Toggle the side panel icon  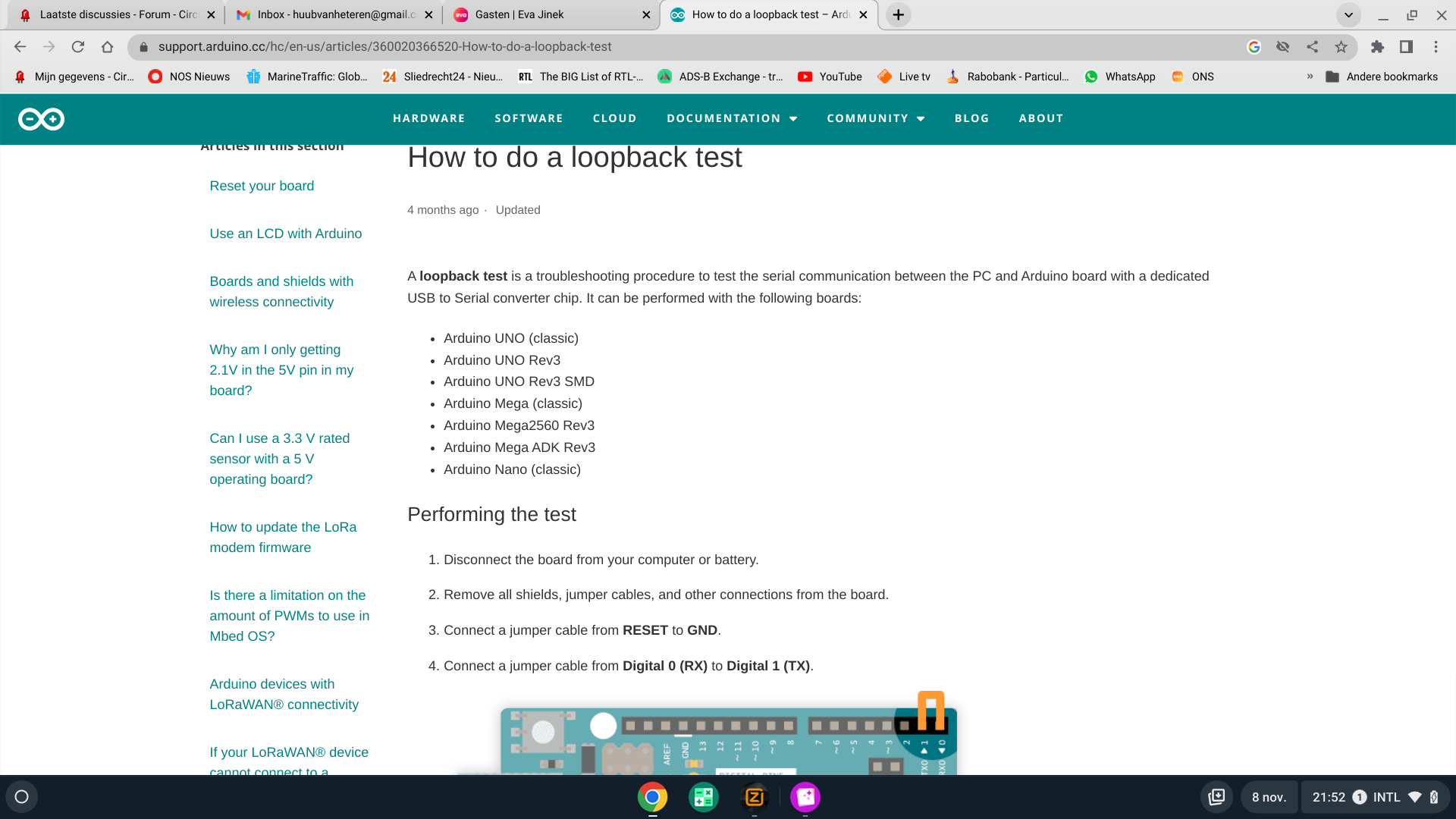(x=1407, y=47)
